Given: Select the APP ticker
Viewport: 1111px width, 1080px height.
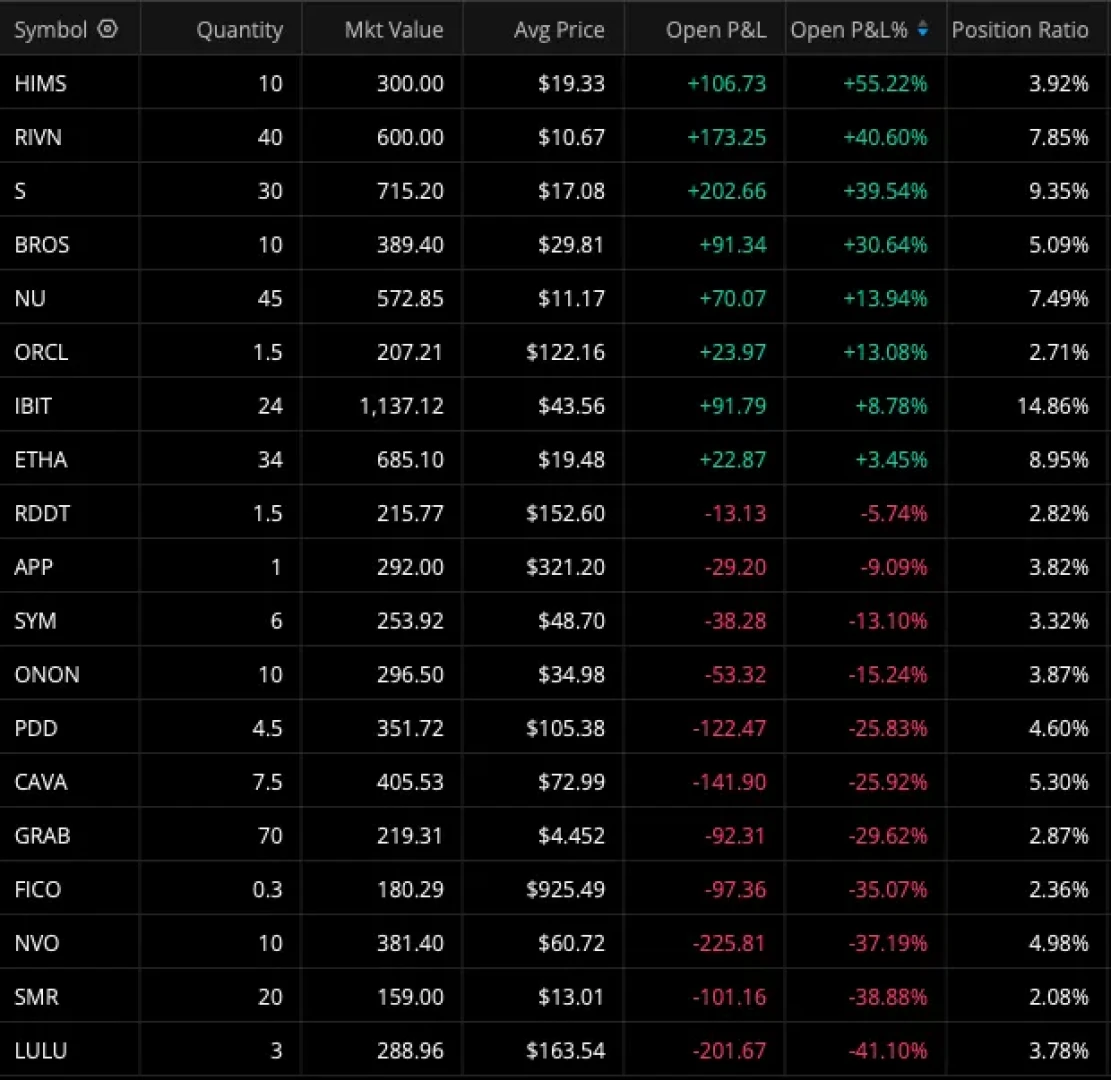Looking at the screenshot, I should (x=33, y=568).
